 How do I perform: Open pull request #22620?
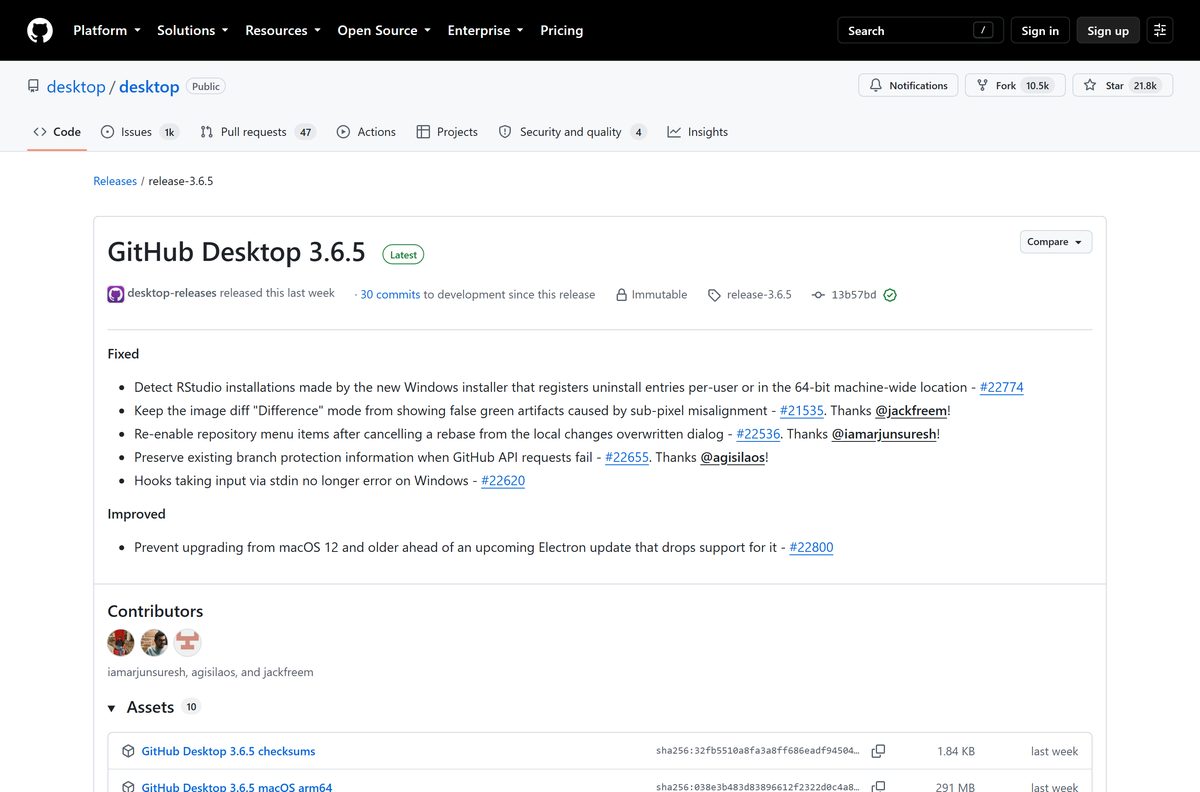tap(503, 481)
